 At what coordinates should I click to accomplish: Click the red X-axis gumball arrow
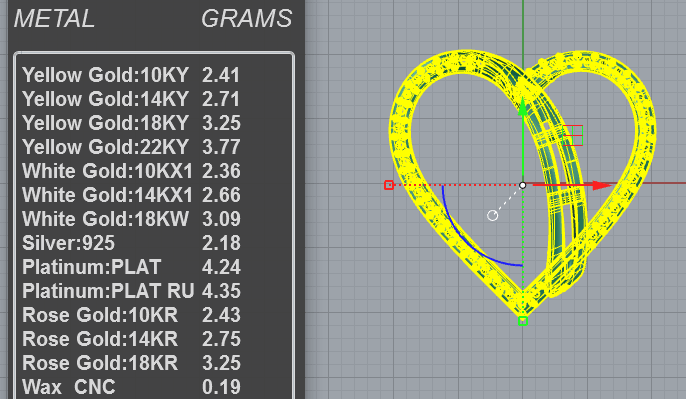pos(602,185)
